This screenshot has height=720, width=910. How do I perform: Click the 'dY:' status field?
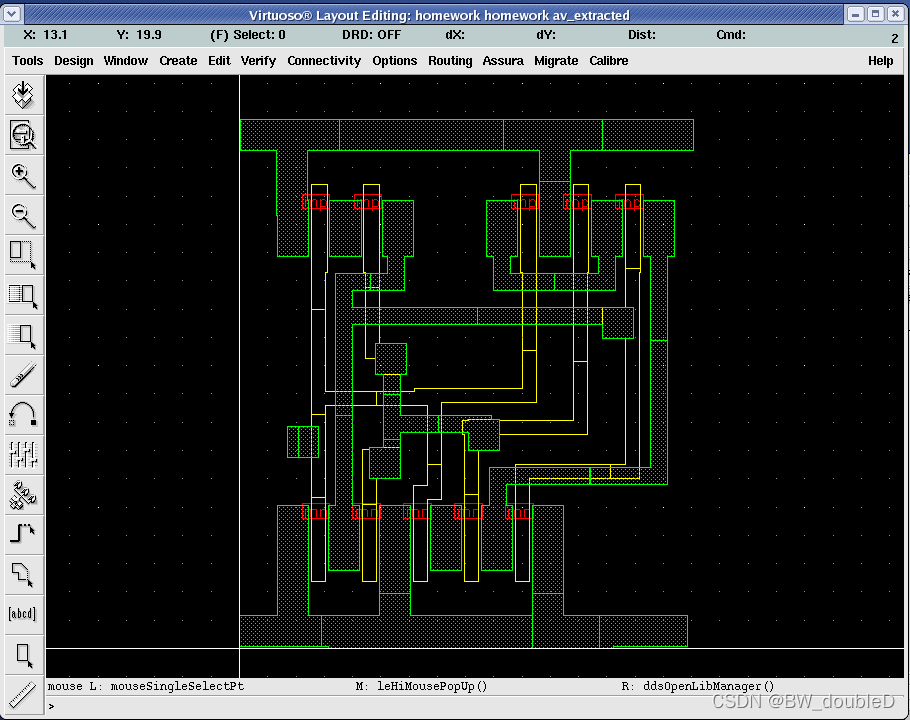coord(546,35)
